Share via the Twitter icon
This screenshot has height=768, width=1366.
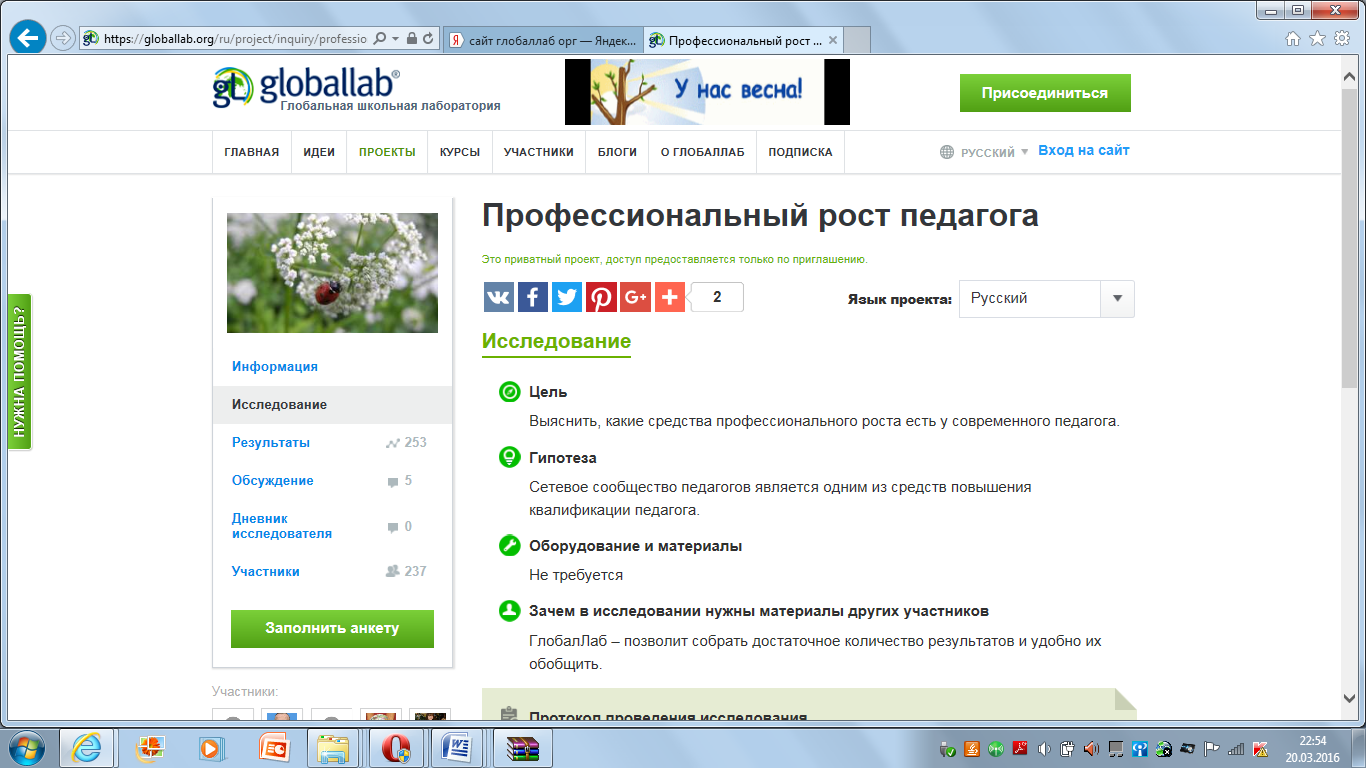point(567,297)
